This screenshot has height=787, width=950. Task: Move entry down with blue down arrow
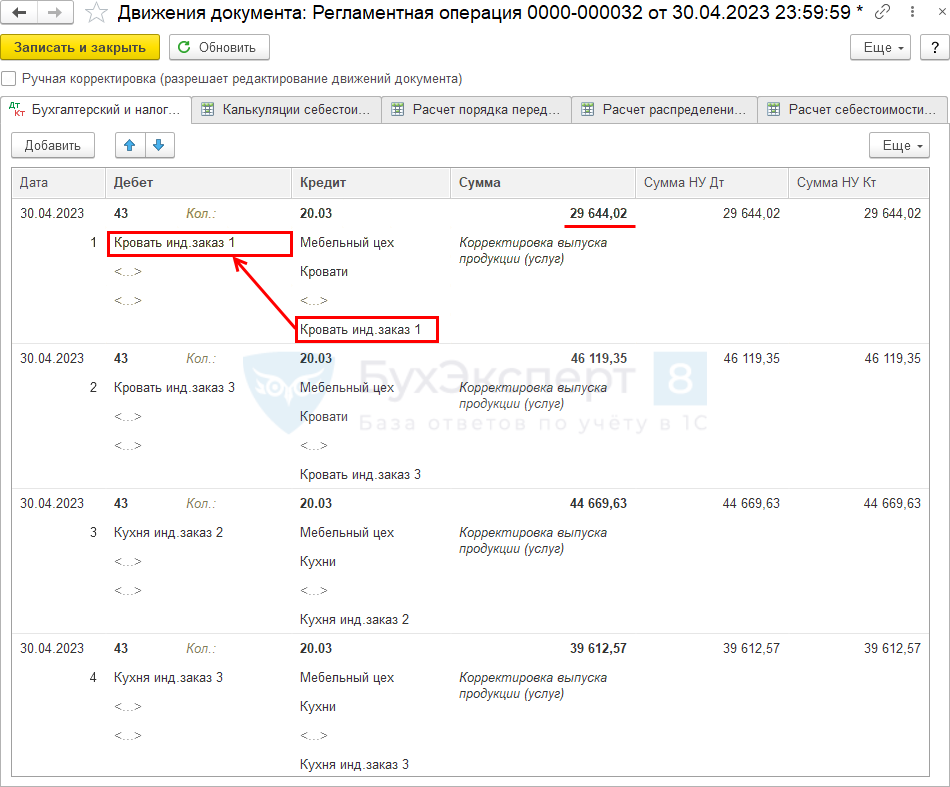point(159,145)
